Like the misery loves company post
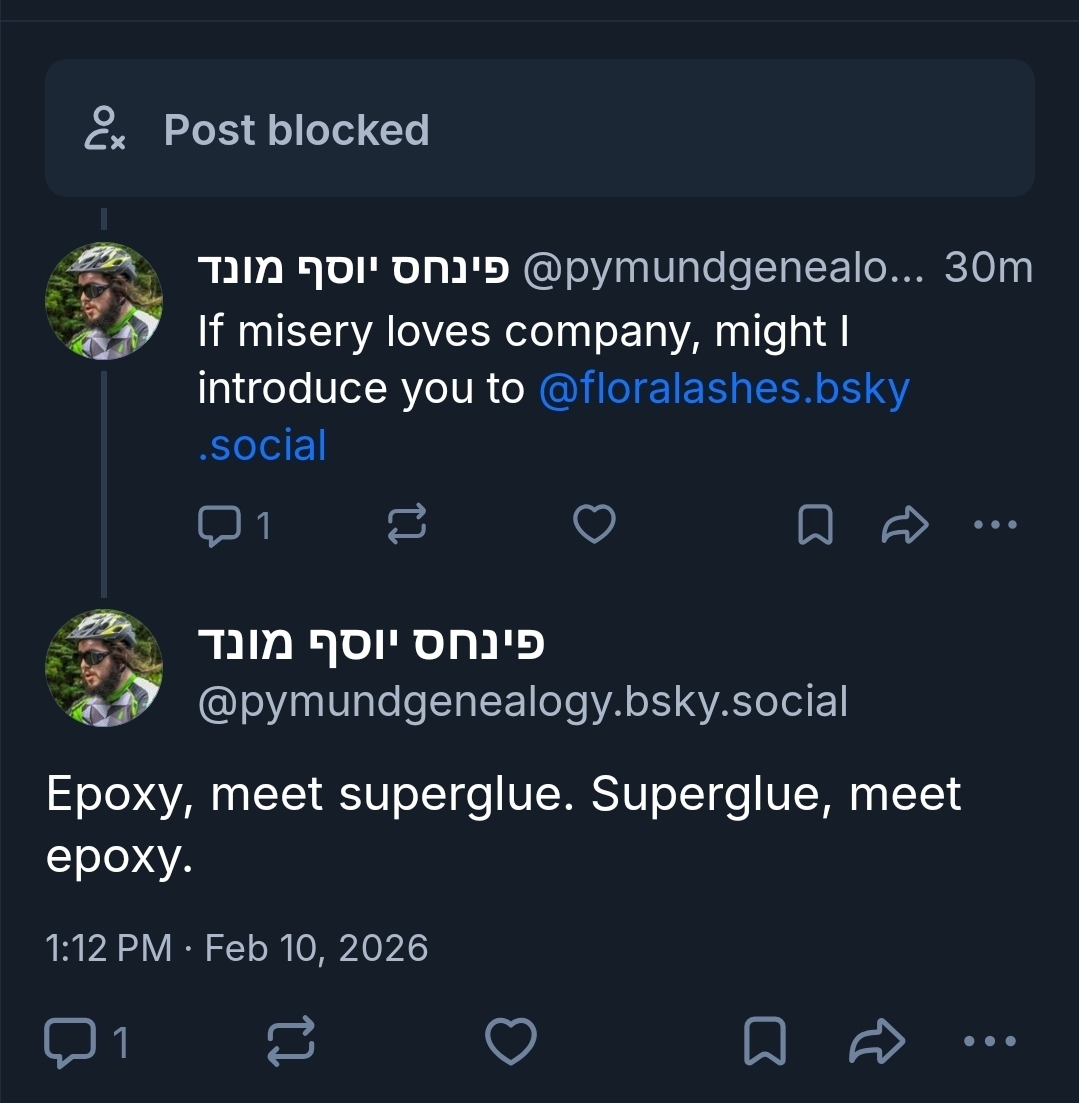 coord(594,524)
